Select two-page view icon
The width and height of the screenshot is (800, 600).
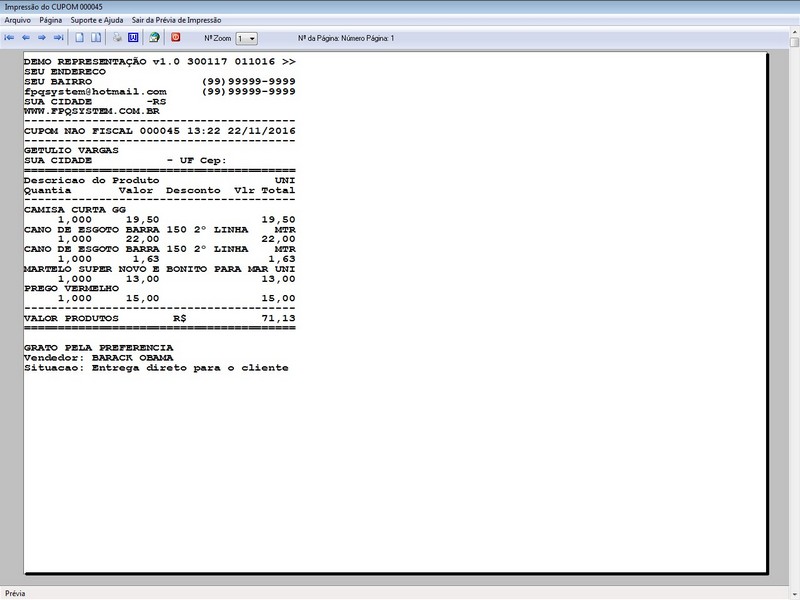click(x=96, y=38)
